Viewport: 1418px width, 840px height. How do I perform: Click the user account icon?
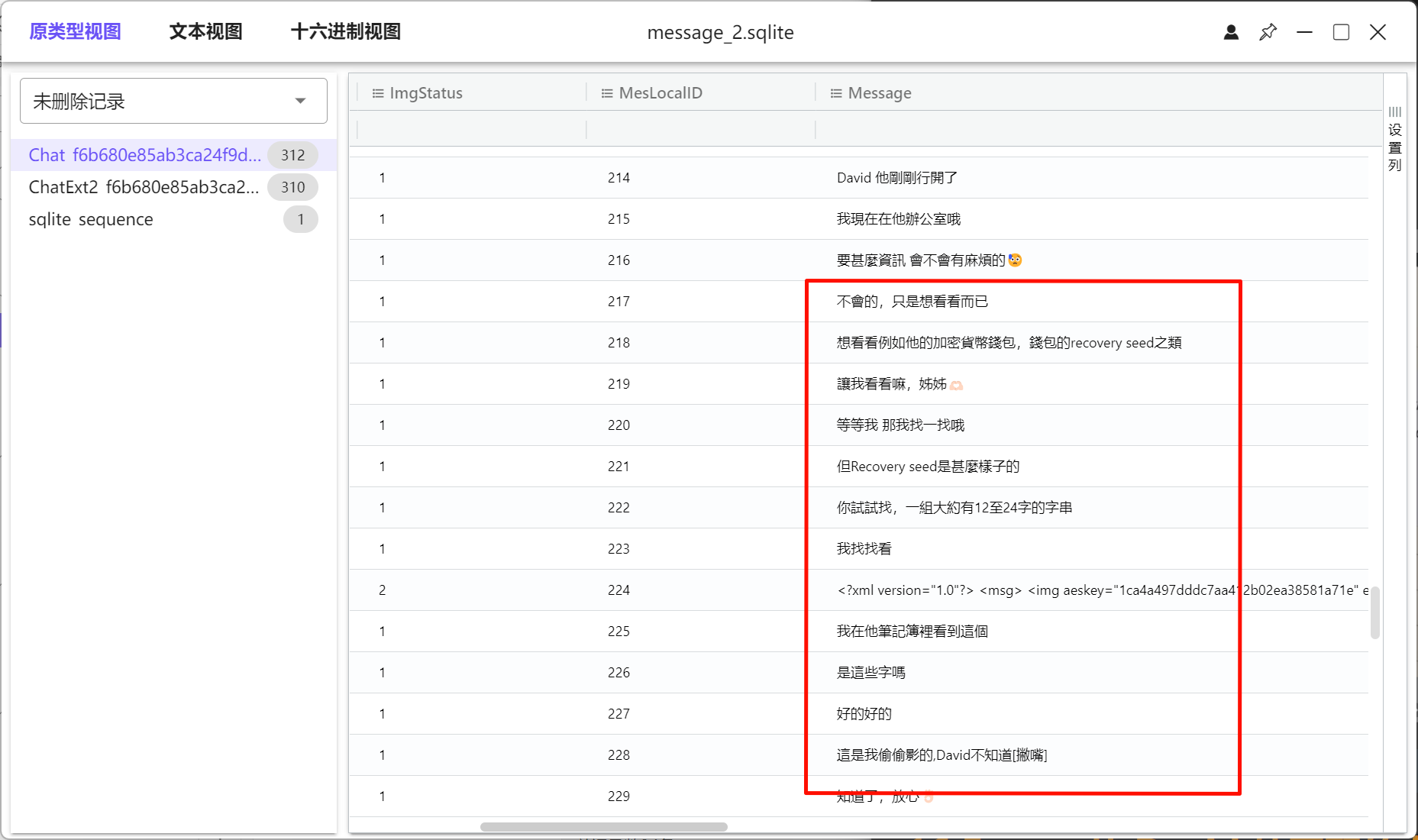coord(1231,32)
